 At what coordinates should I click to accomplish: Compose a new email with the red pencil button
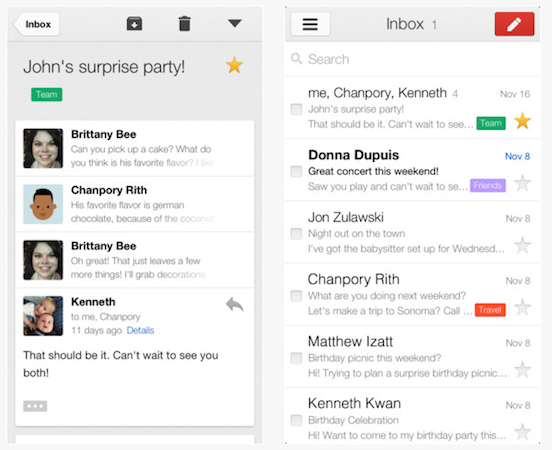514,24
